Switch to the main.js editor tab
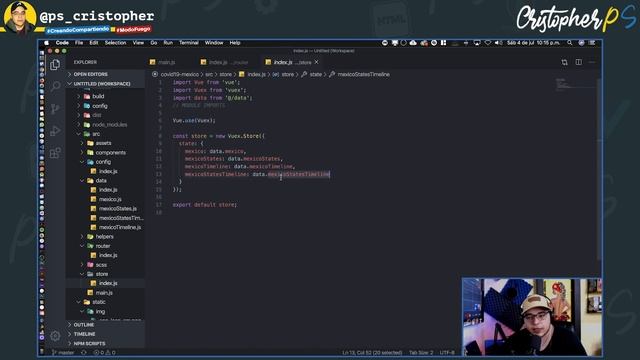This screenshot has width=640, height=360. (167, 62)
